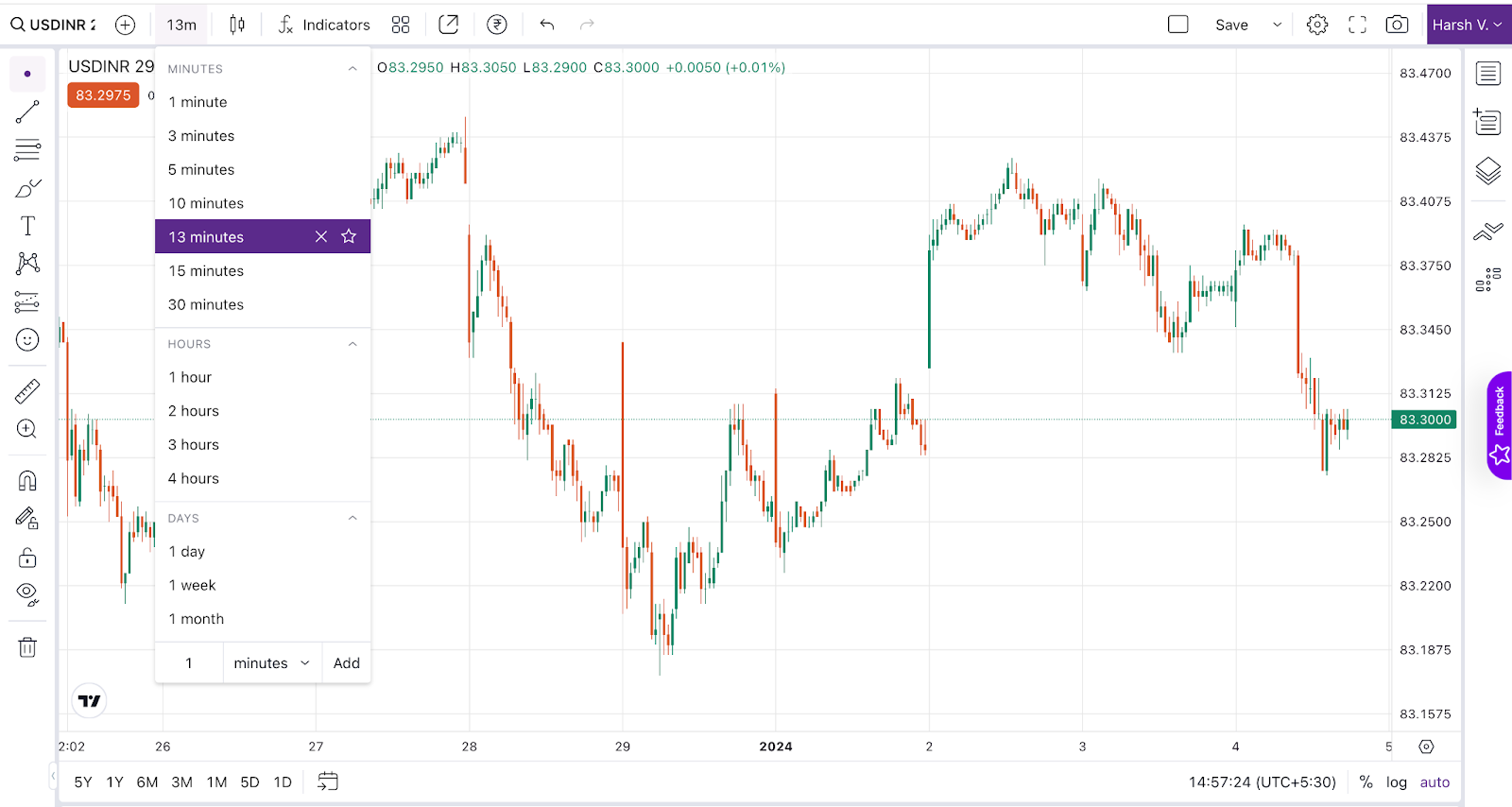Choose 1 week interval
This screenshot has height=807, width=1512.
263,586
